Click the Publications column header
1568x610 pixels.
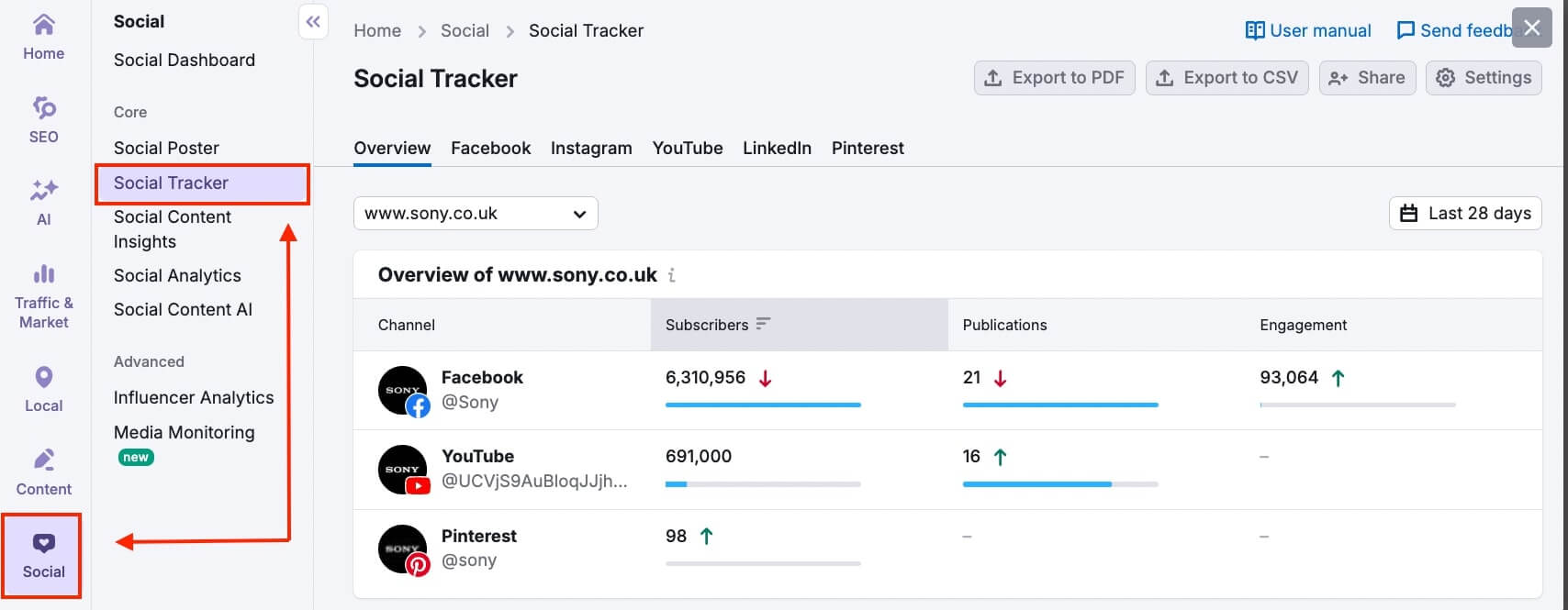pos(1004,325)
